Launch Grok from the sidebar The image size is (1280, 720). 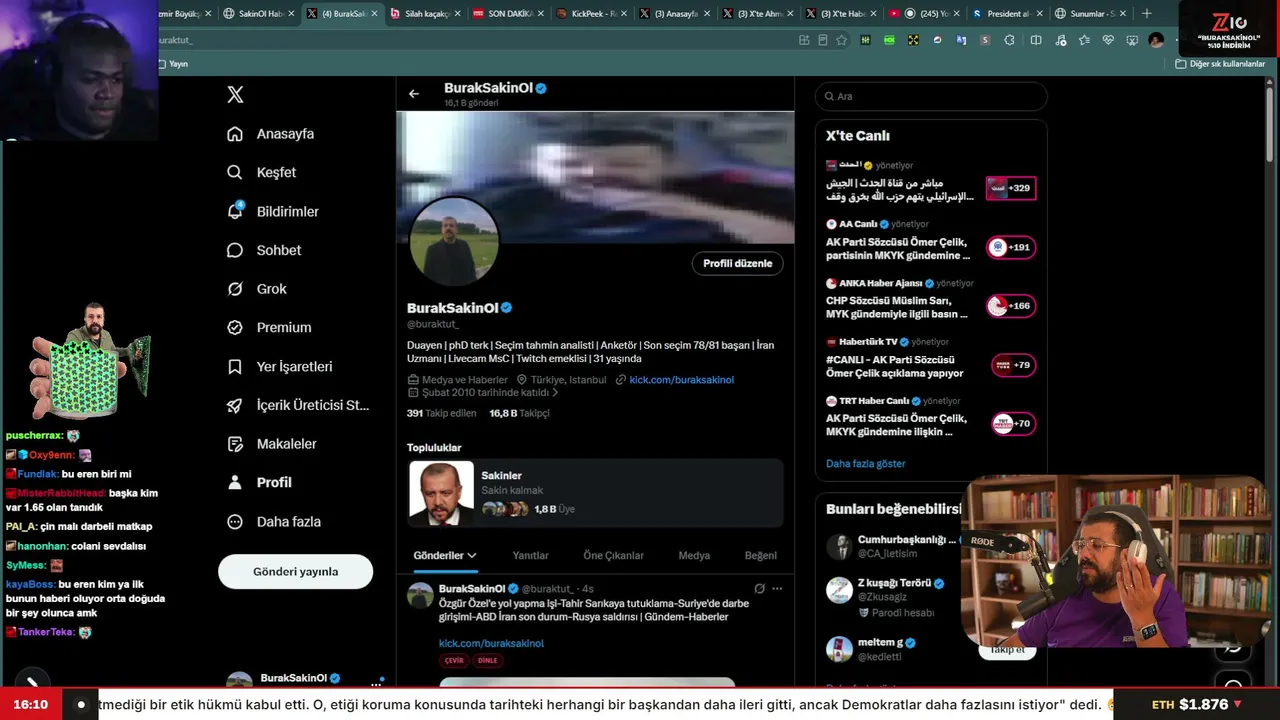pos(257,289)
